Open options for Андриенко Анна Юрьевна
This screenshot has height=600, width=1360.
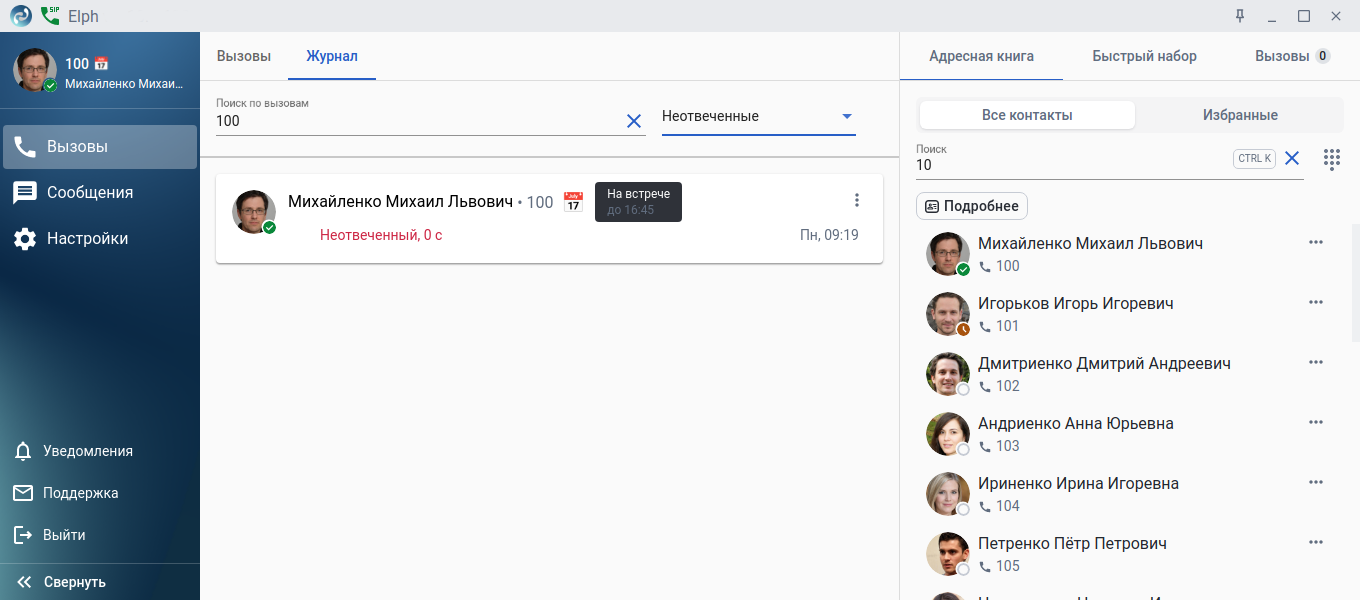[x=1315, y=422]
